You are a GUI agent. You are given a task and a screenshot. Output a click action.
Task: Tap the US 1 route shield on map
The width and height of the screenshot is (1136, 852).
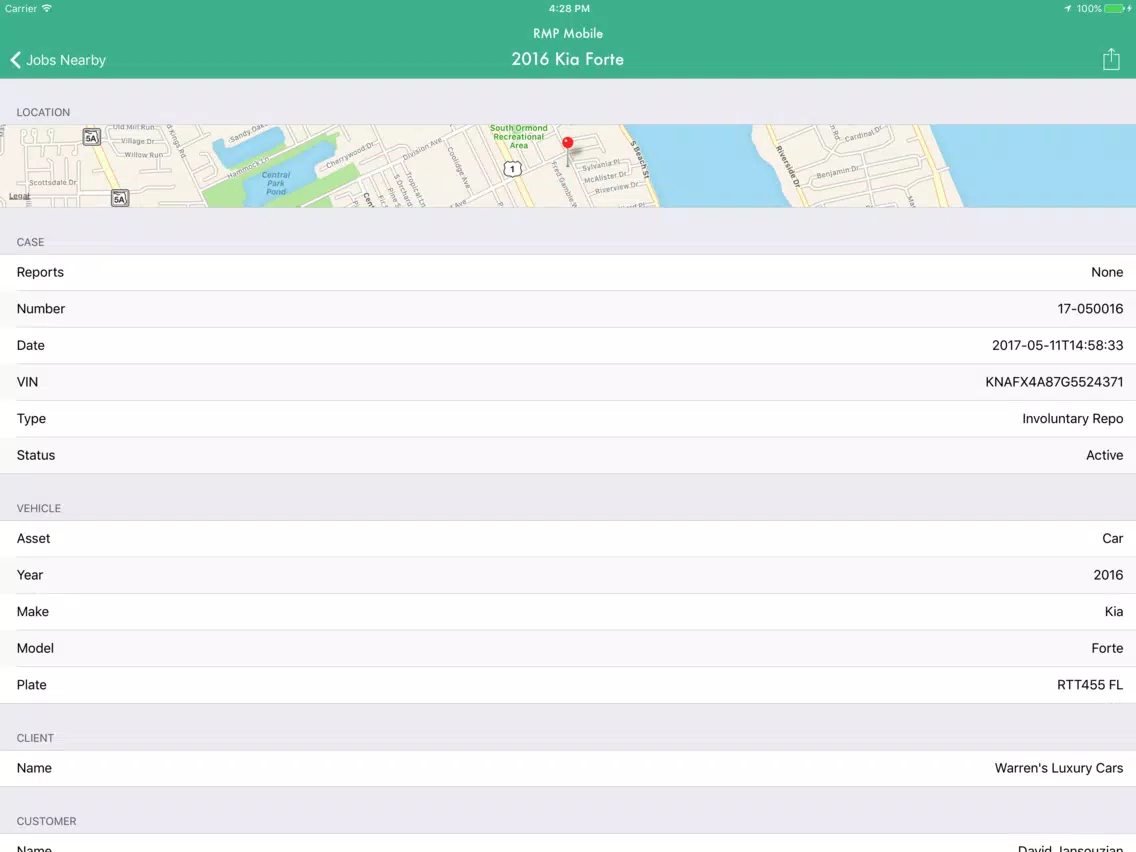point(512,169)
